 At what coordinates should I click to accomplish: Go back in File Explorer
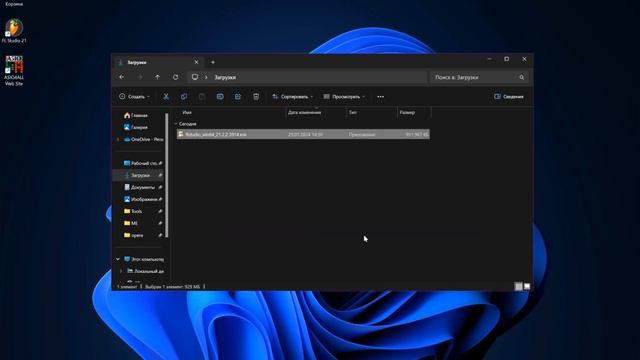pyautogui.click(x=122, y=77)
